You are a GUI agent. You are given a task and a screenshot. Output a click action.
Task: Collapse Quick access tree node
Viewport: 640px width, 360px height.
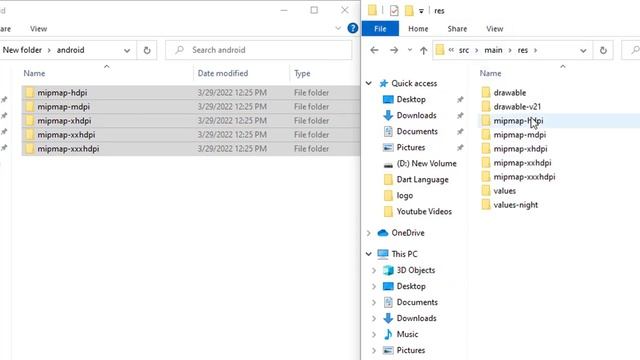point(369,83)
